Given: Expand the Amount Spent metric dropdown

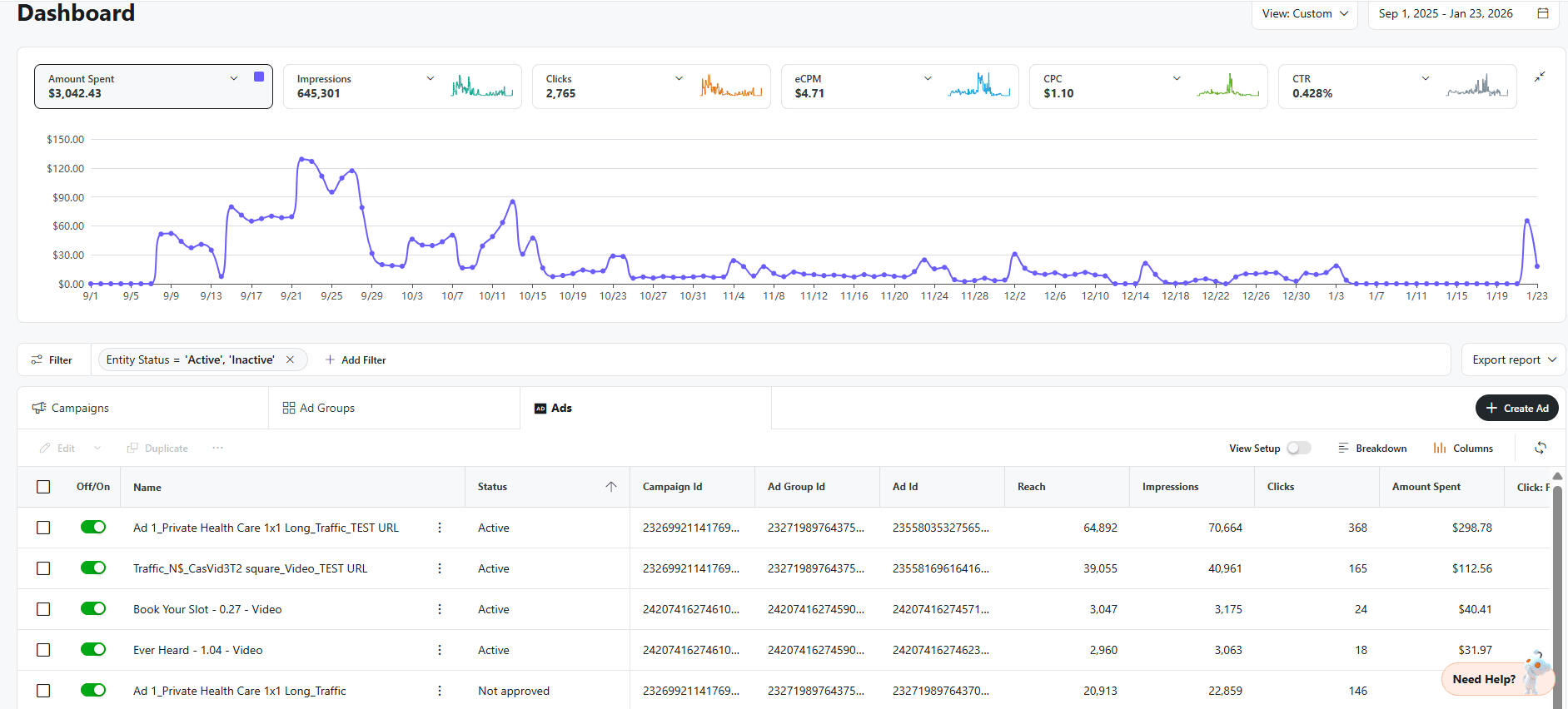Looking at the screenshot, I should pos(234,78).
